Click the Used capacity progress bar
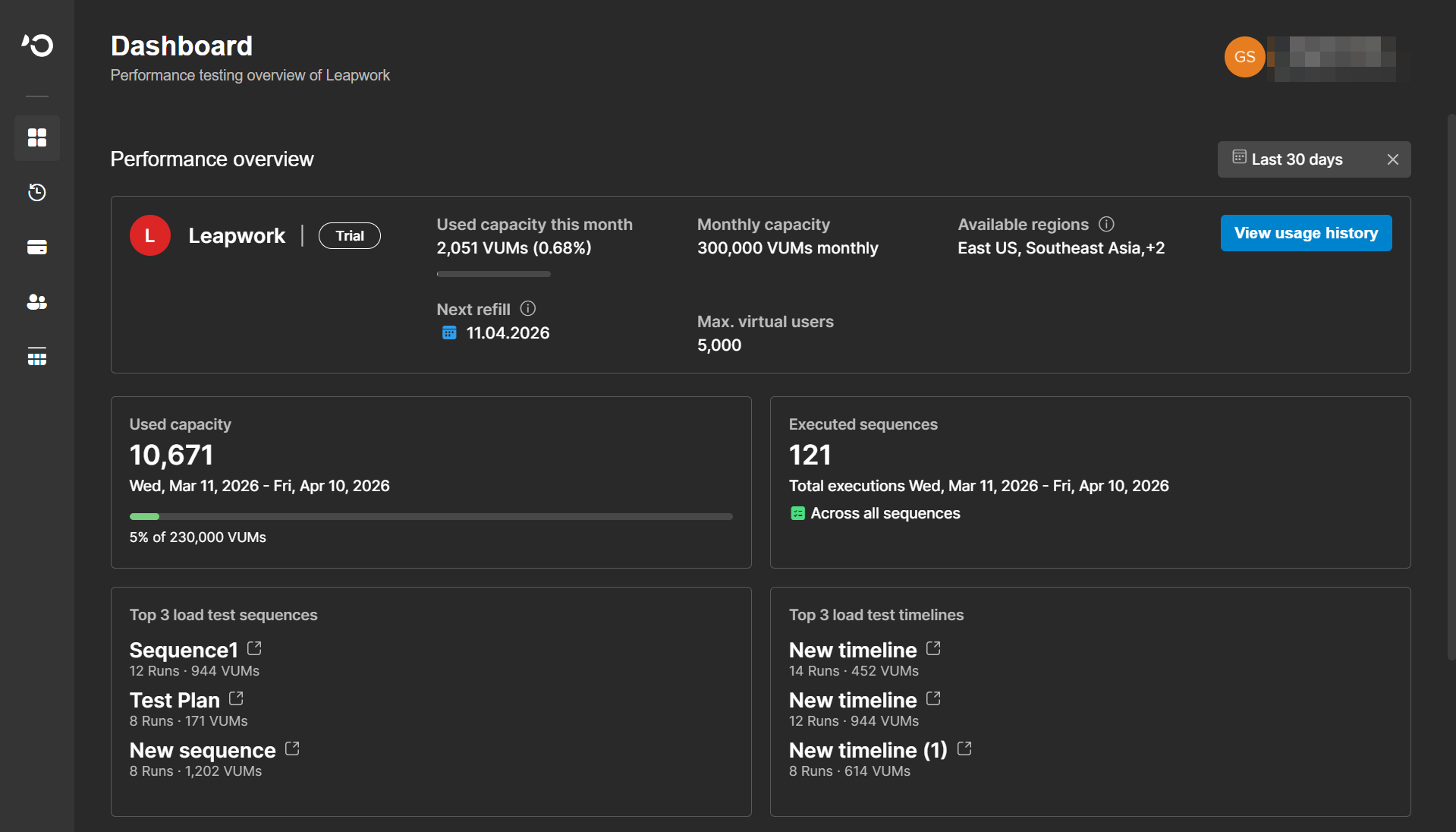The height and width of the screenshot is (832, 1456). point(430,516)
